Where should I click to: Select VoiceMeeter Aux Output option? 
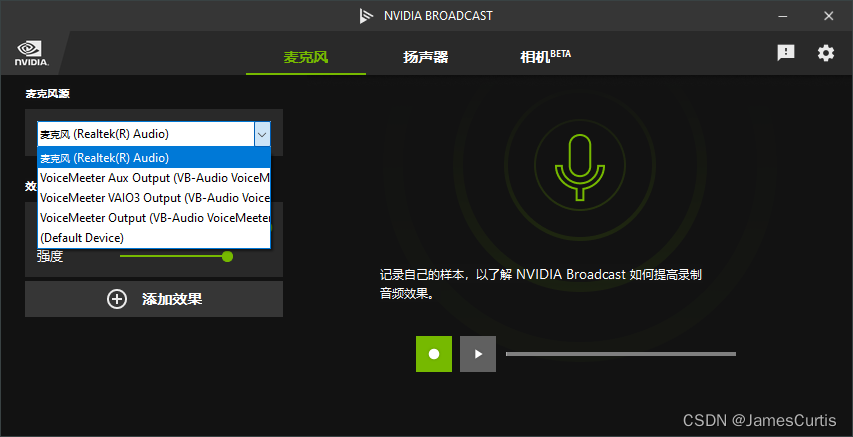(x=154, y=178)
